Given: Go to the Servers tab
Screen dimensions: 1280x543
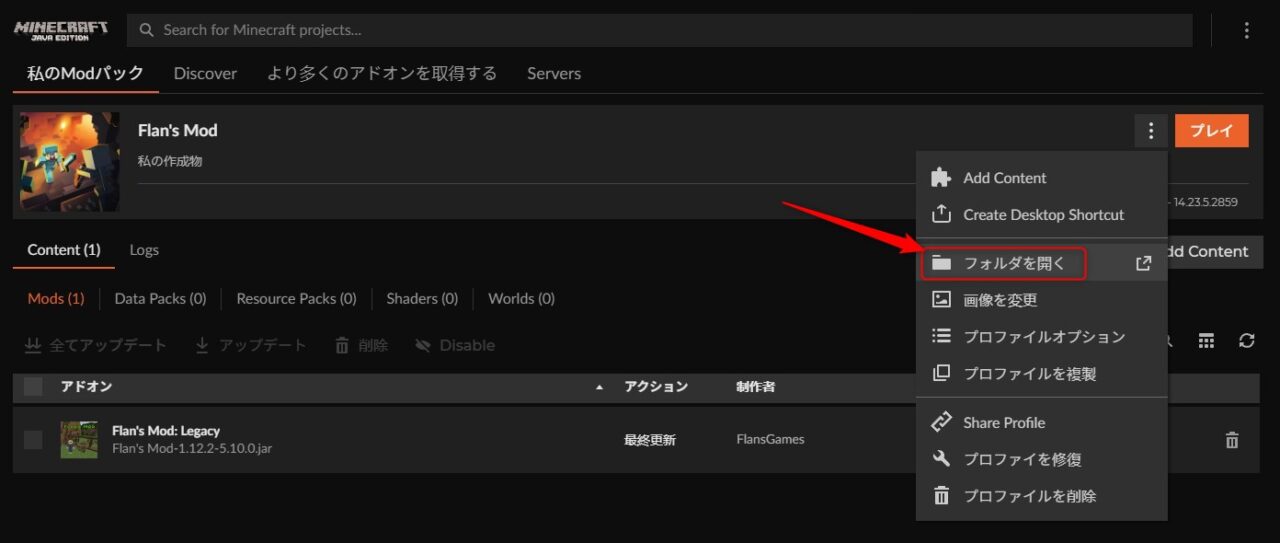Looking at the screenshot, I should click(x=554, y=73).
